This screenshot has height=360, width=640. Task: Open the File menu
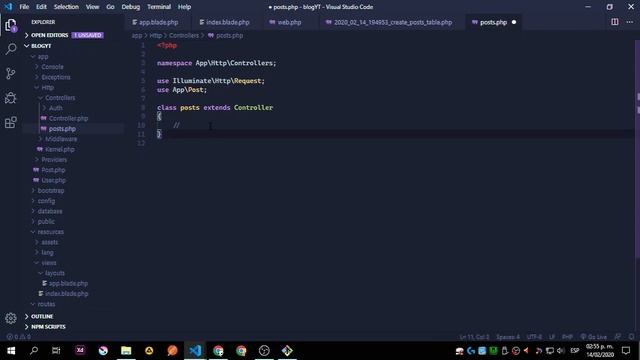pos(24,7)
